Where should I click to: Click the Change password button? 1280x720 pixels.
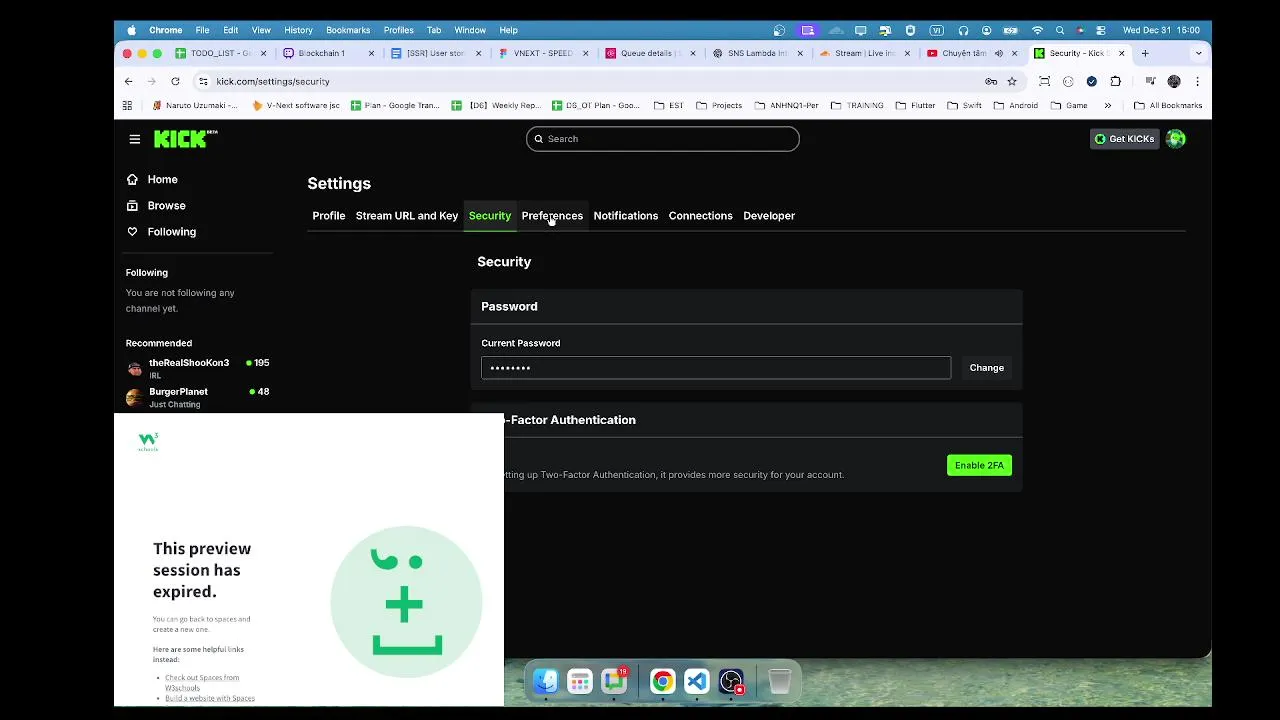pyautogui.click(x=986, y=368)
